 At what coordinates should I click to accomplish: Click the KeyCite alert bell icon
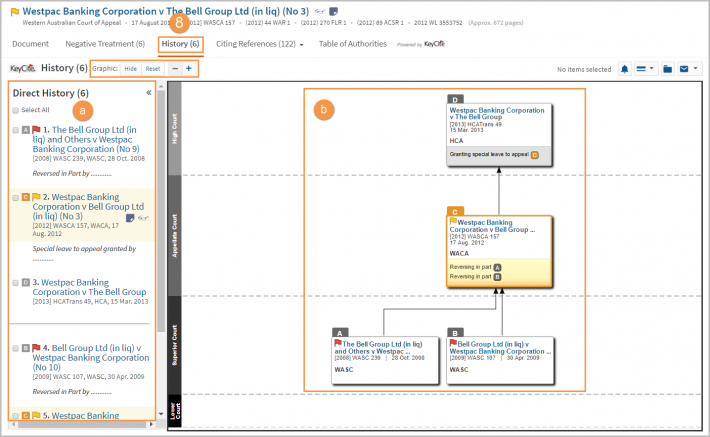click(624, 69)
